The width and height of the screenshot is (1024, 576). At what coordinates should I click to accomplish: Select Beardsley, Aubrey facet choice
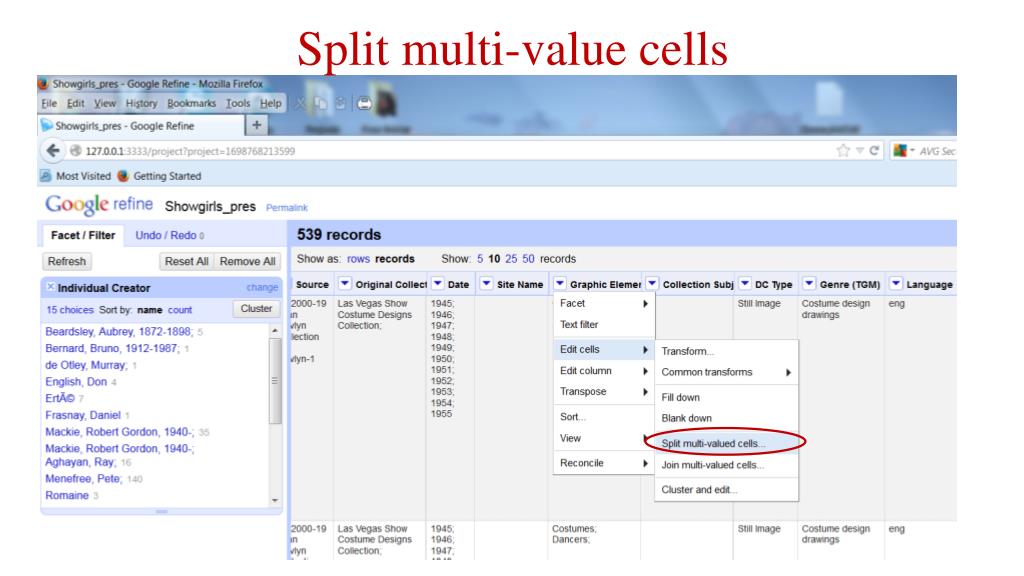[118, 332]
